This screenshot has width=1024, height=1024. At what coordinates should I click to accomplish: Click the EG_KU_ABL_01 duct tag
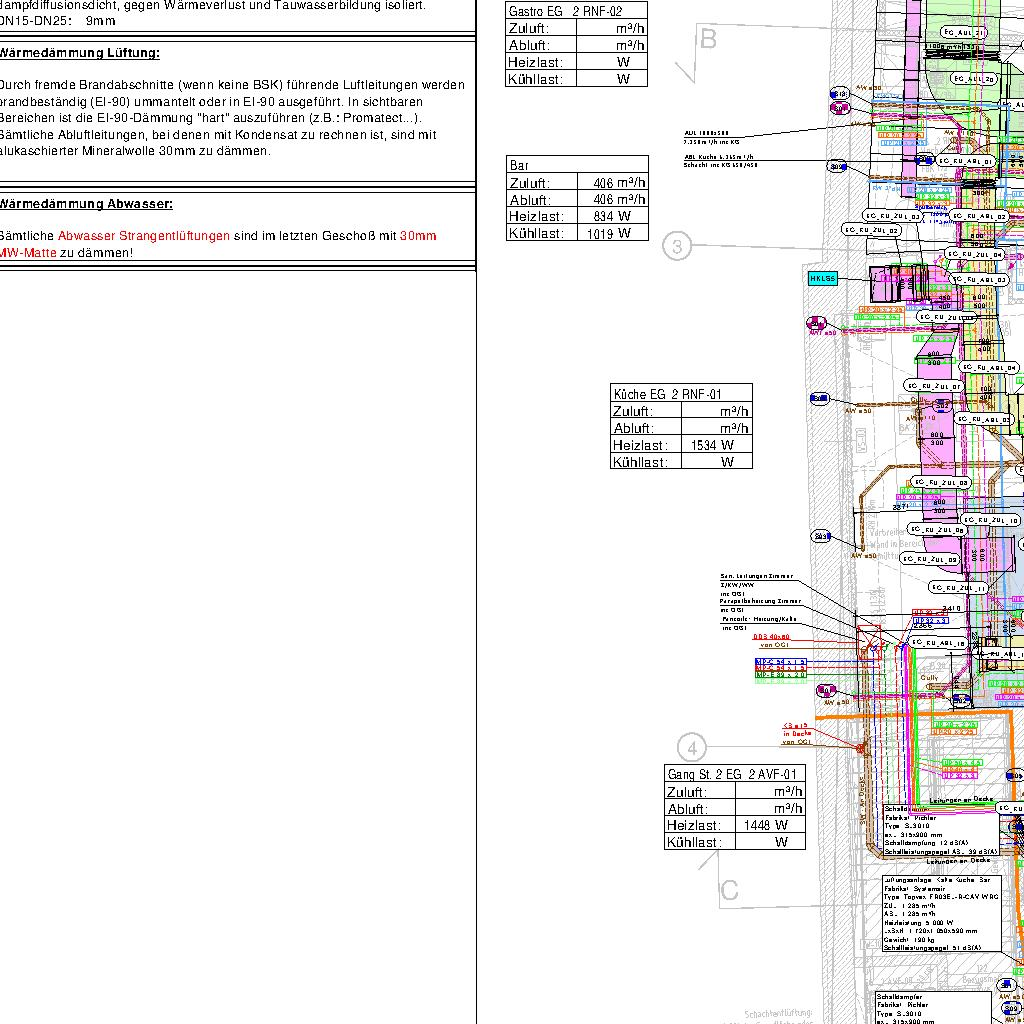[966, 161]
